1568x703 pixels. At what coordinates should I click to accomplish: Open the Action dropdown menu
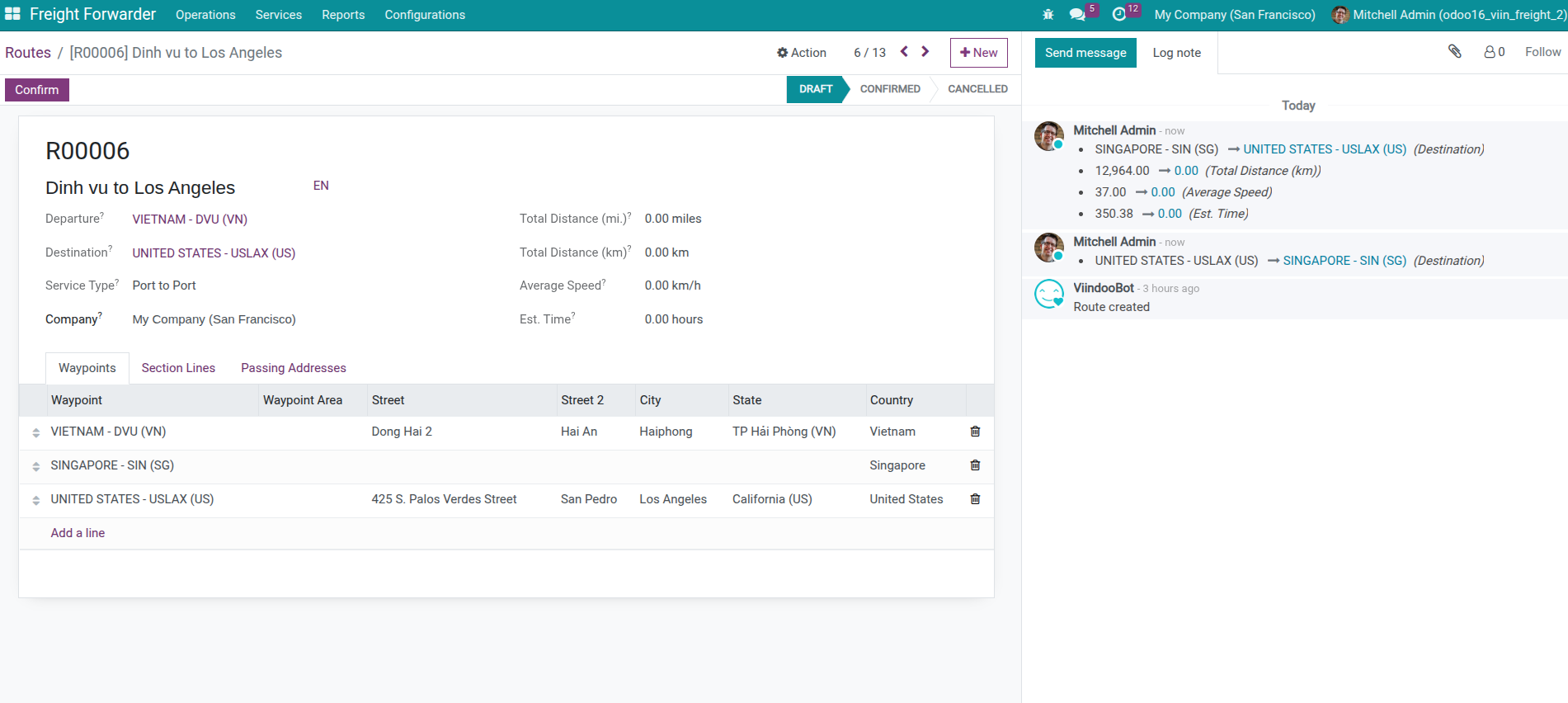click(x=801, y=53)
